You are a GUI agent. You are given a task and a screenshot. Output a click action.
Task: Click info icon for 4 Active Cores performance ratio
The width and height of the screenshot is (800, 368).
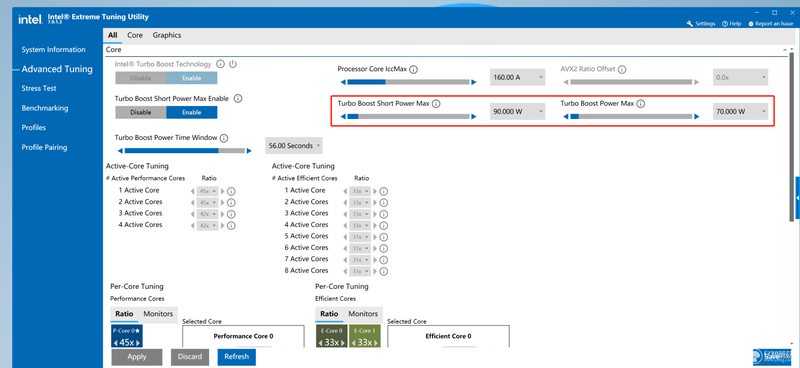pyautogui.click(x=231, y=226)
